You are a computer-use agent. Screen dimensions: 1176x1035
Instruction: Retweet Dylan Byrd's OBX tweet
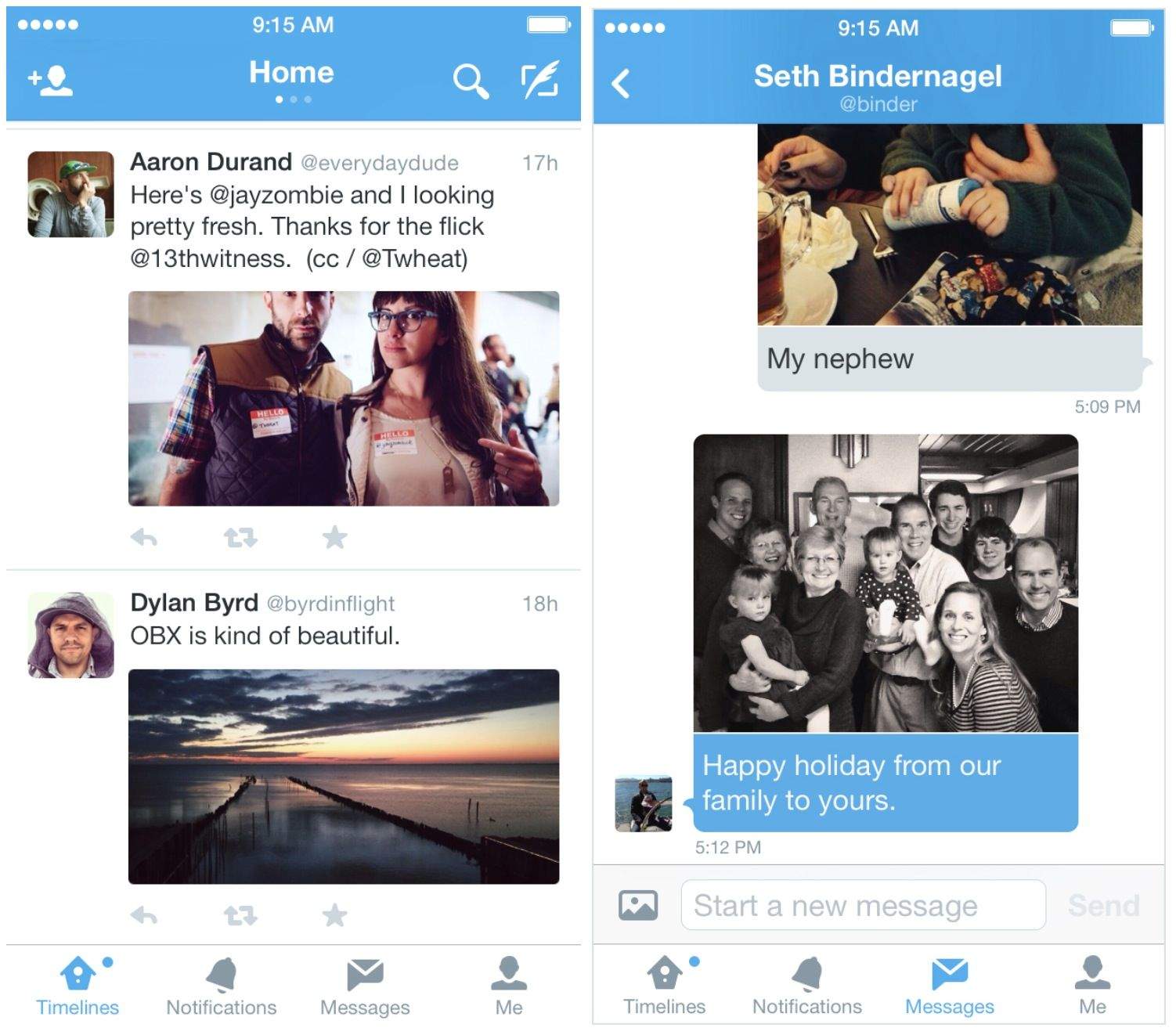click(240, 915)
